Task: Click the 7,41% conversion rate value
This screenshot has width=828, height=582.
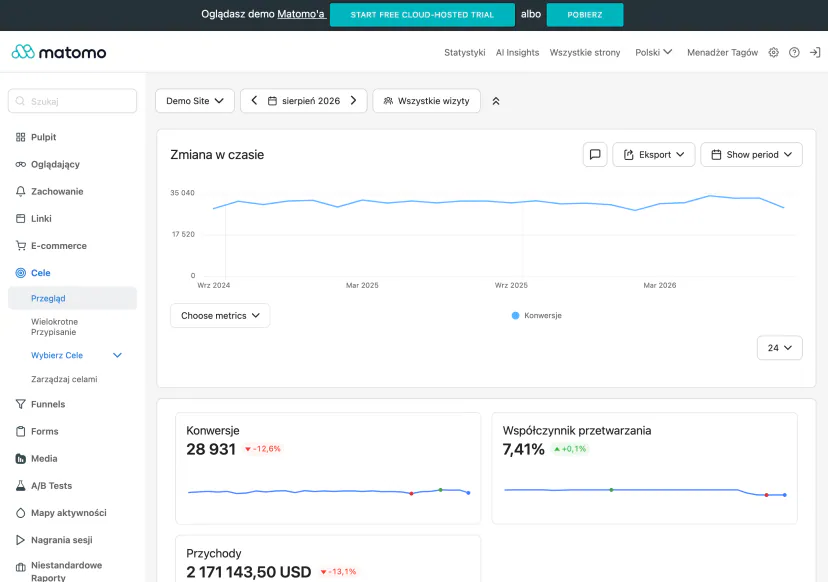Action: point(523,449)
